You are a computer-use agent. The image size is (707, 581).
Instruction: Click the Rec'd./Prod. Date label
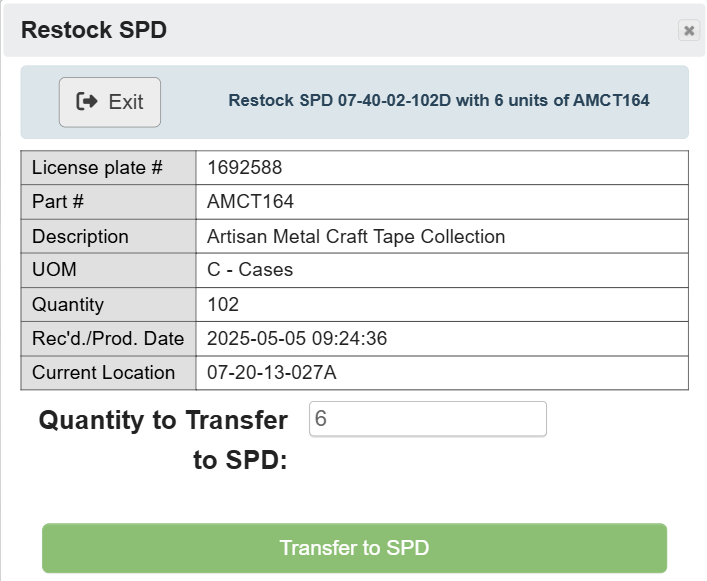(108, 339)
